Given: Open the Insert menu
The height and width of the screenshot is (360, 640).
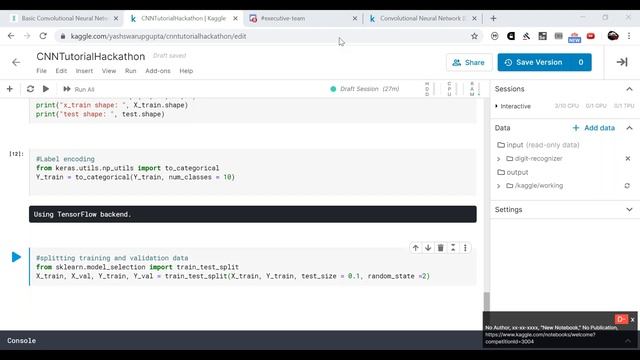Looking at the screenshot, I should [84, 71].
